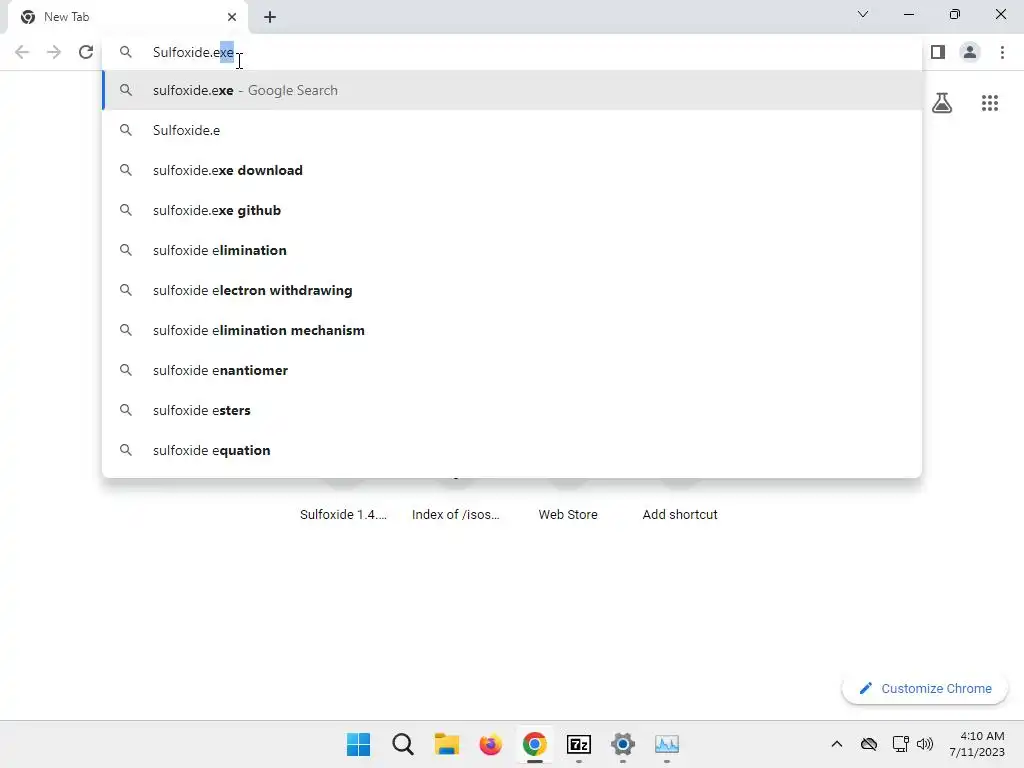Open Chrome's three-dot menu
Screen dimensions: 1024x768
pos(1002,52)
